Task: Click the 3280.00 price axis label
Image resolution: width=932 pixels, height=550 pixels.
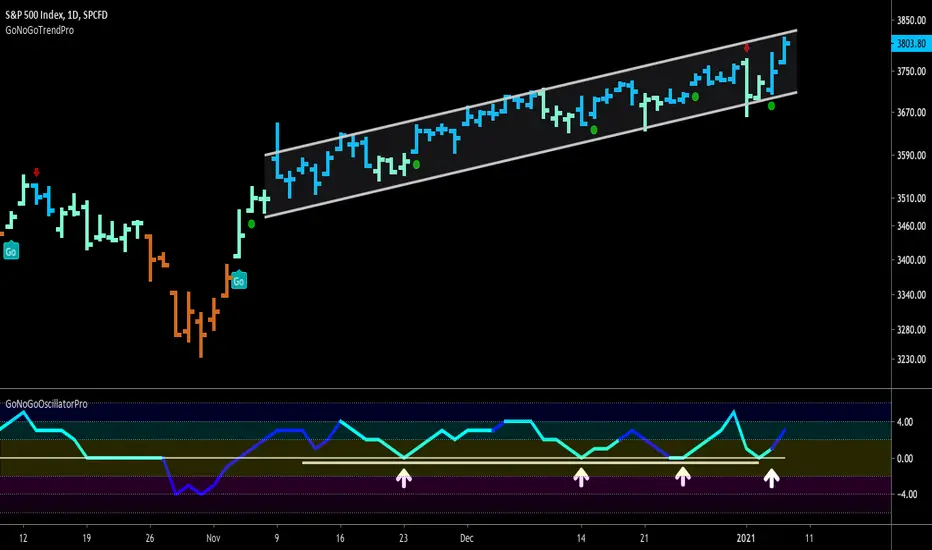Action: pos(911,330)
